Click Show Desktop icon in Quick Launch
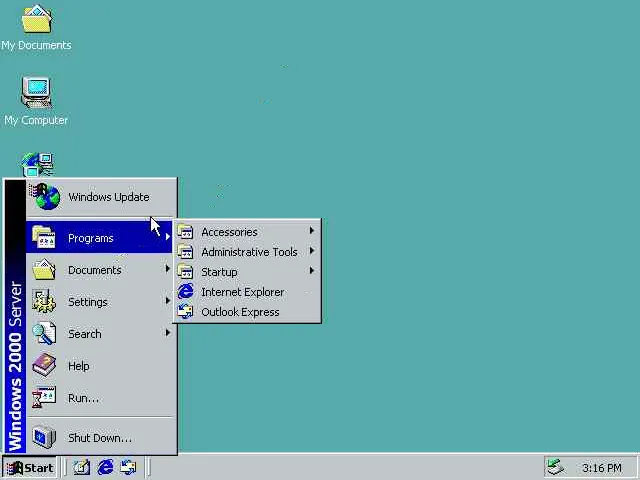Image resolution: width=640 pixels, height=480 pixels. (82, 467)
